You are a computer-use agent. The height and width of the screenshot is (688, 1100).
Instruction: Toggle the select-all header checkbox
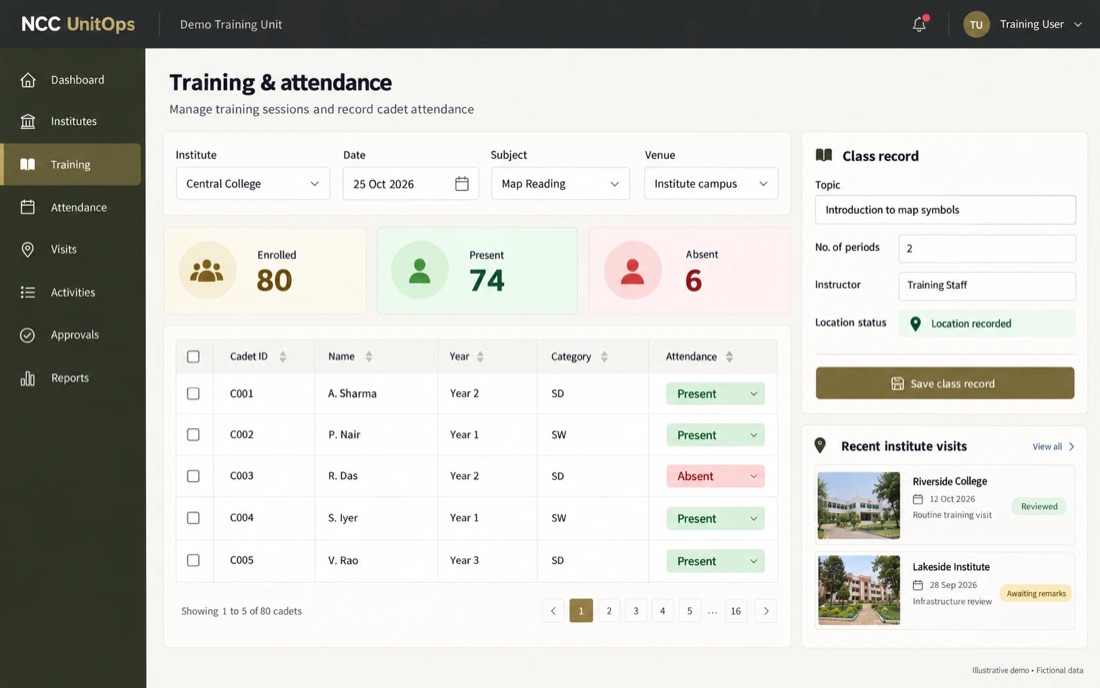point(193,356)
